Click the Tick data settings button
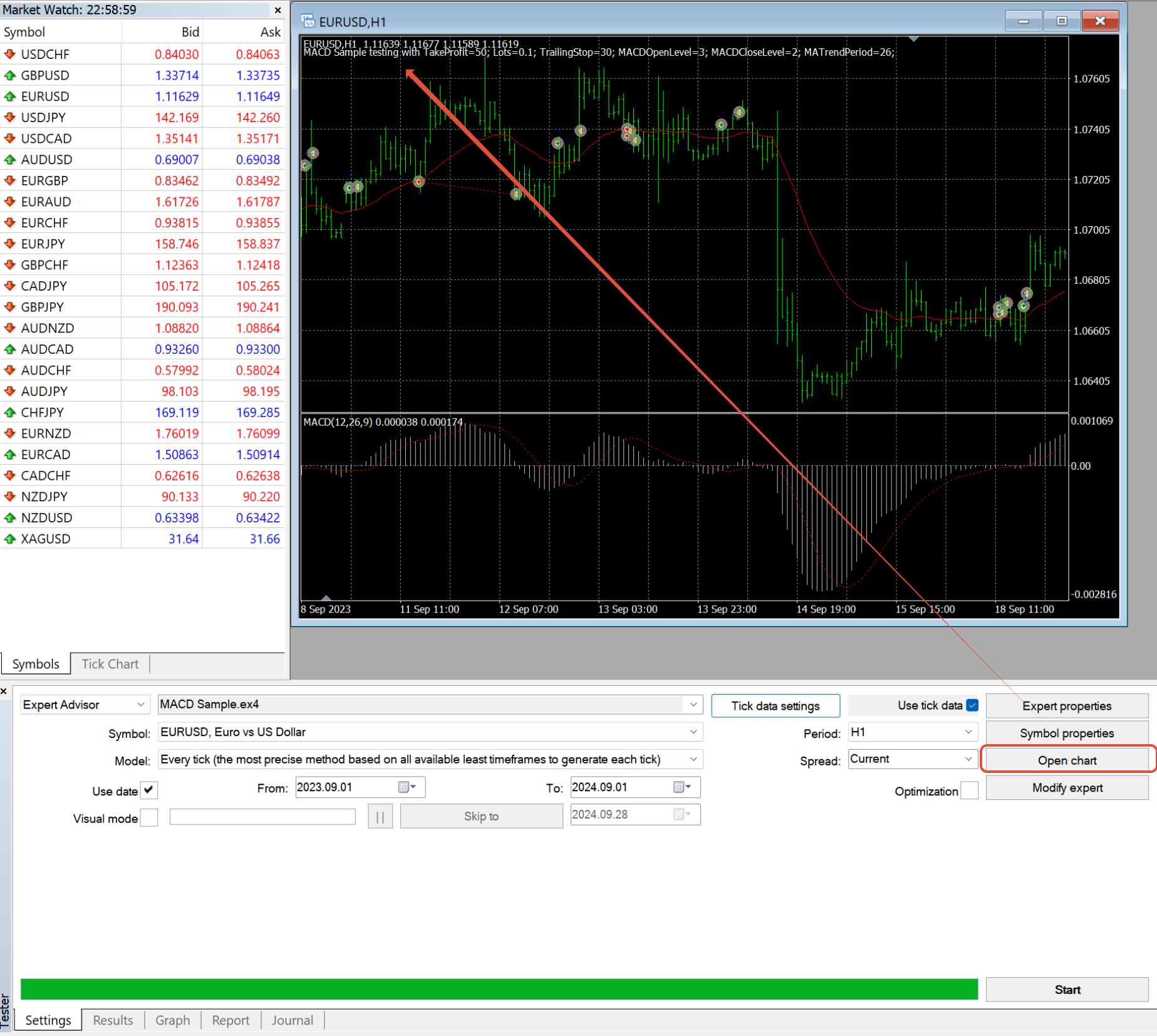The width and height of the screenshot is (1157, 1036). [x=776, y=706]
